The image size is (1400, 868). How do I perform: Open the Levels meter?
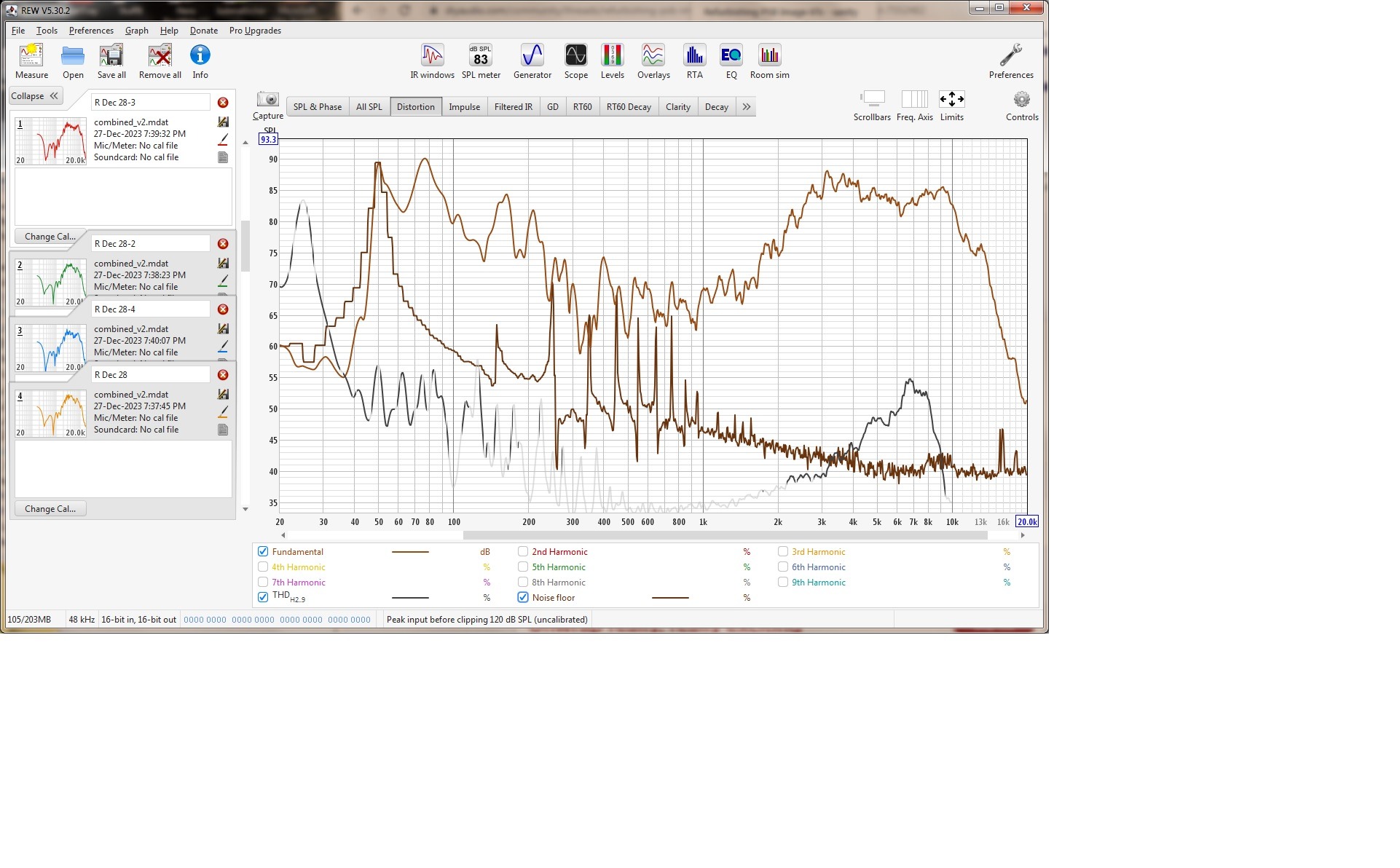click(612, 61)
